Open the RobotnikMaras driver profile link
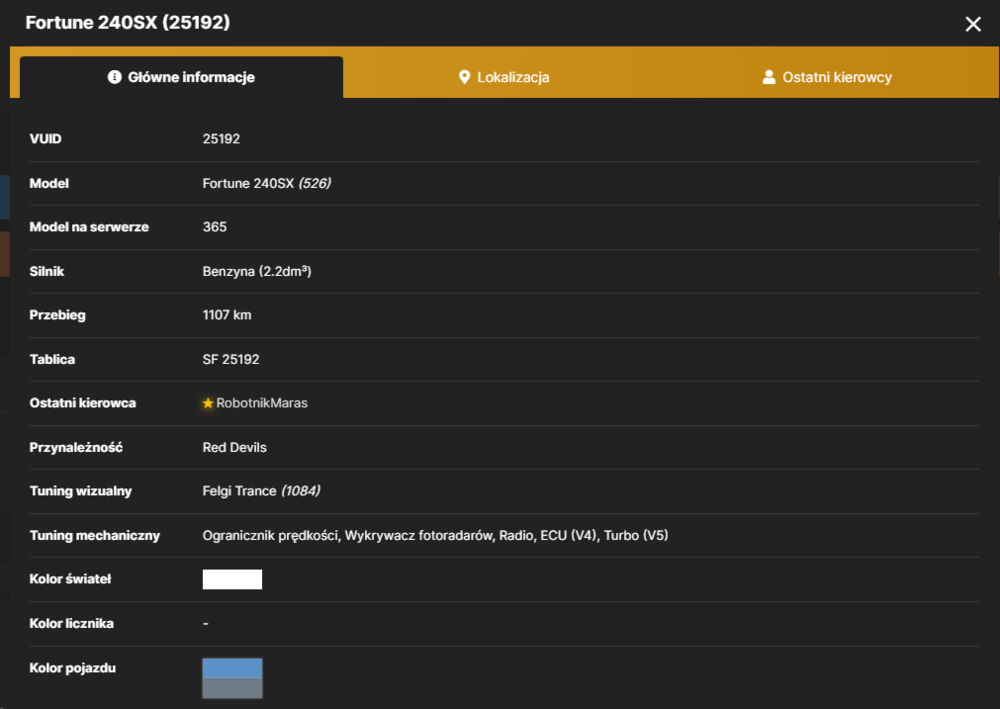 point(261,403)
